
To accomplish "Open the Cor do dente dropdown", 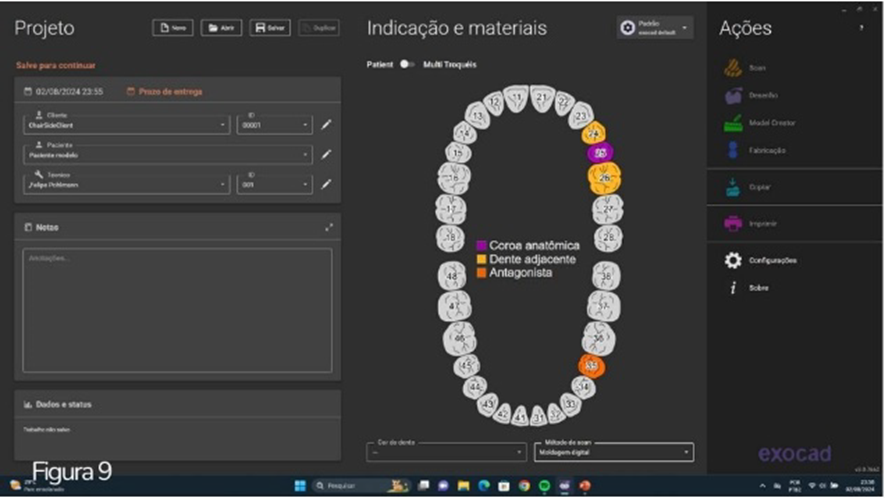I will pyautogui.click(x=518, y=452).
